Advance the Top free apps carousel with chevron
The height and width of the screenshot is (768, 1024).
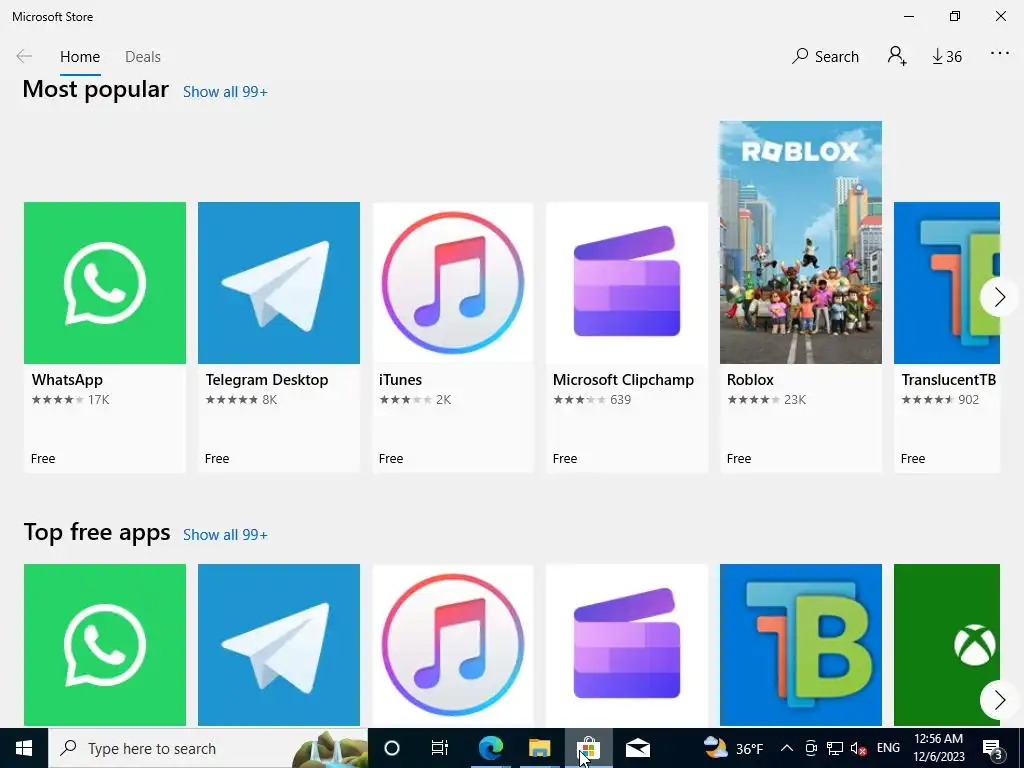[999, 701]
